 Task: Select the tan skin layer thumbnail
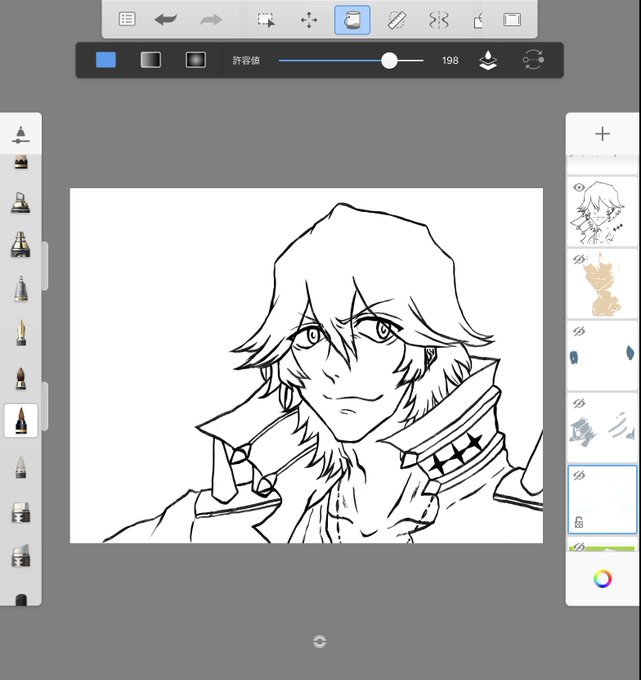[602, 284]
